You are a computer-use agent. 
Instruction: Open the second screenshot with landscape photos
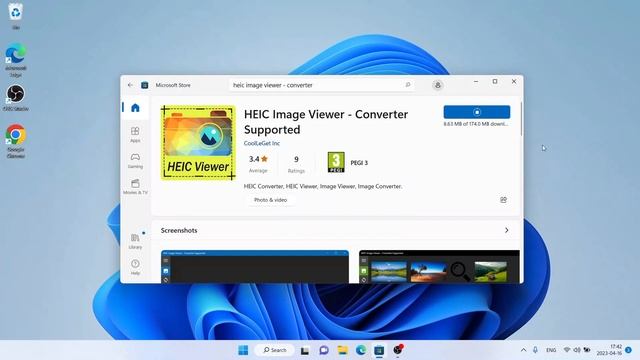coord(439,267)
